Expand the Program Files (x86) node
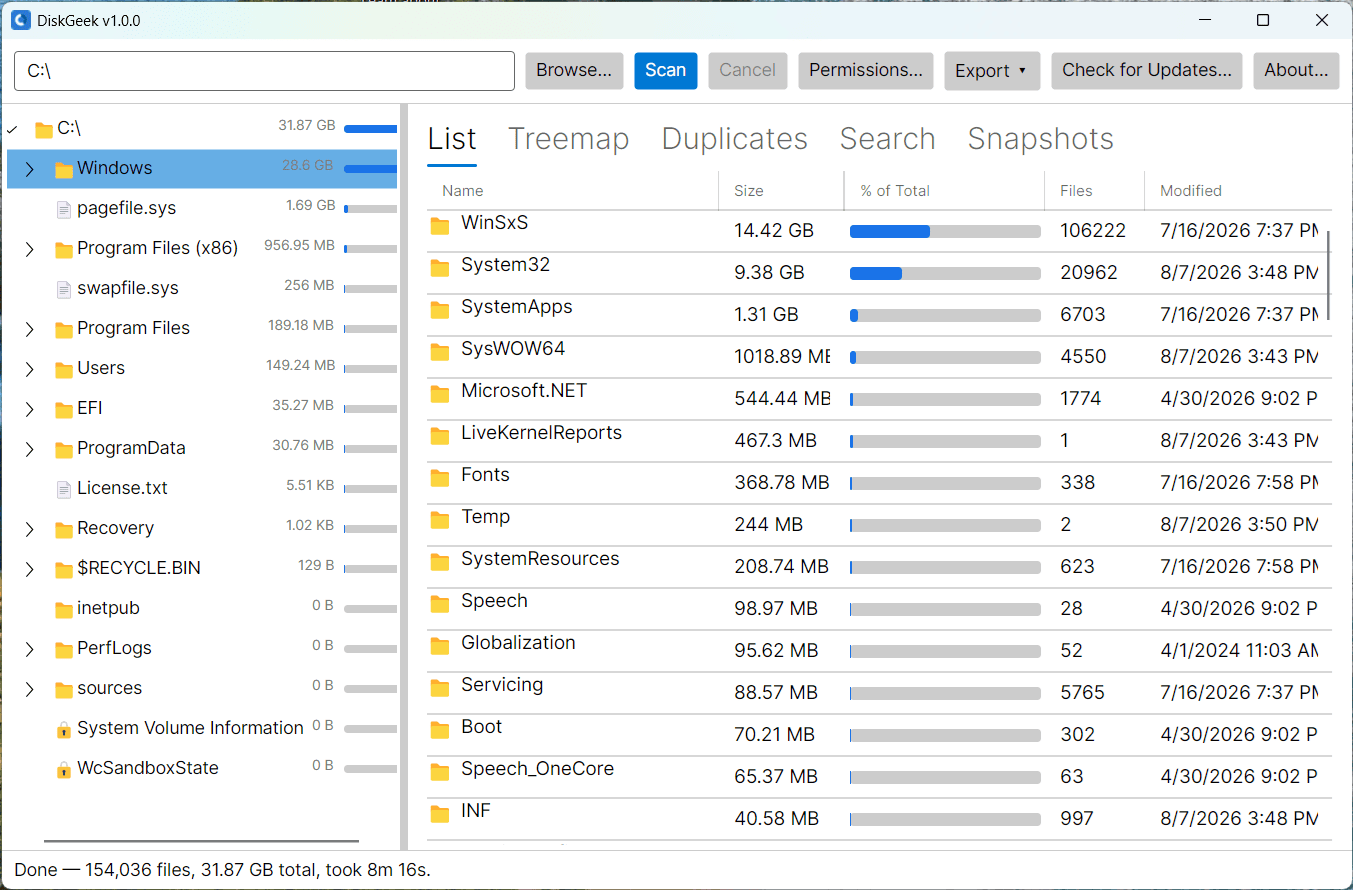The image size is (1353, 890). point(29,249)
